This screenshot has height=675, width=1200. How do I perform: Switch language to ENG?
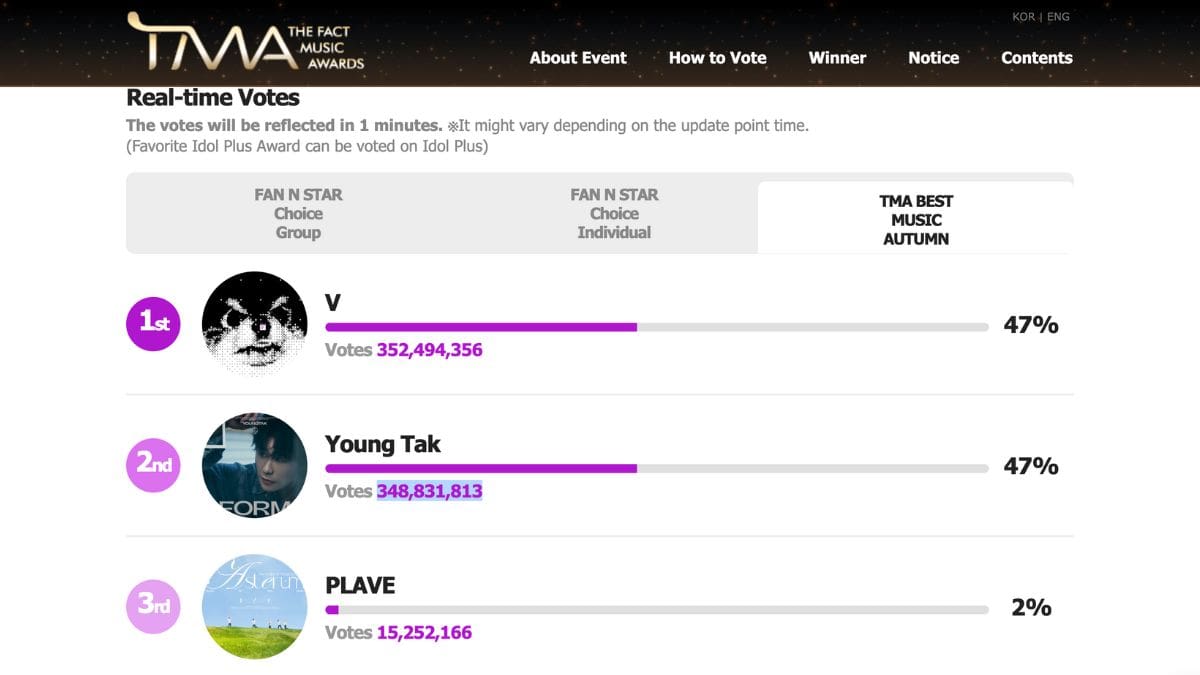coord(1058,17)
